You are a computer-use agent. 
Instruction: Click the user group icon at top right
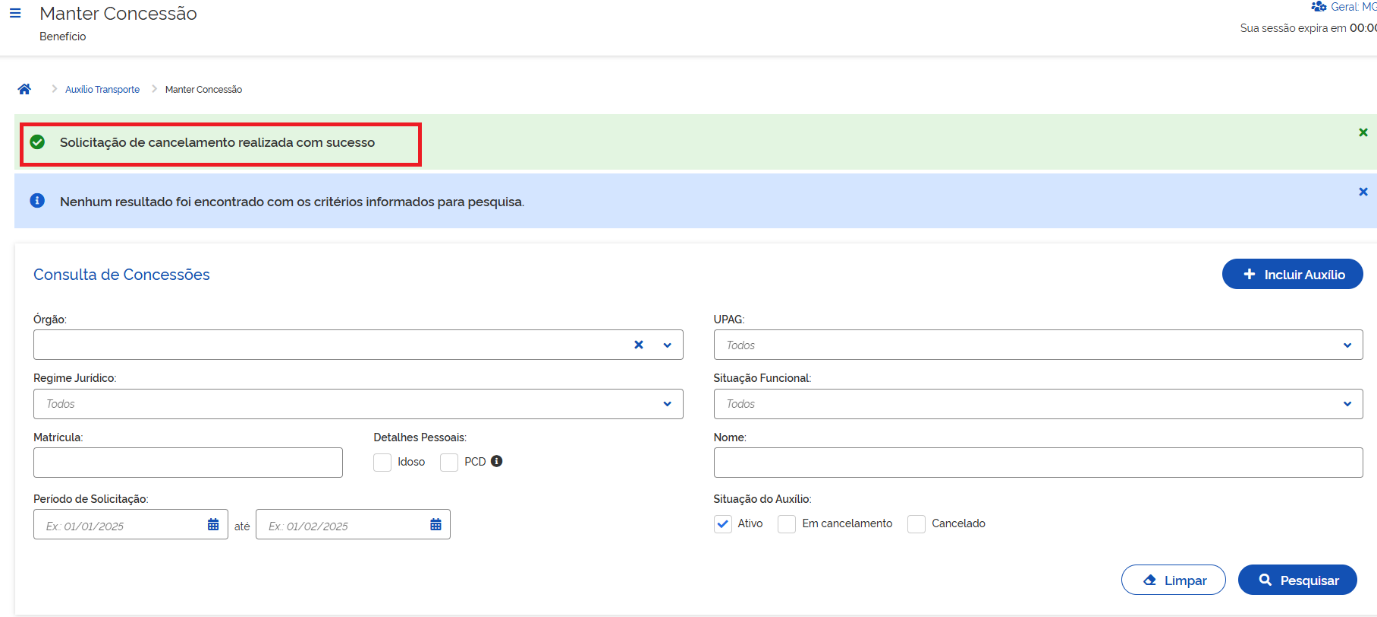pyautogui.click(x=1318, y=7)
